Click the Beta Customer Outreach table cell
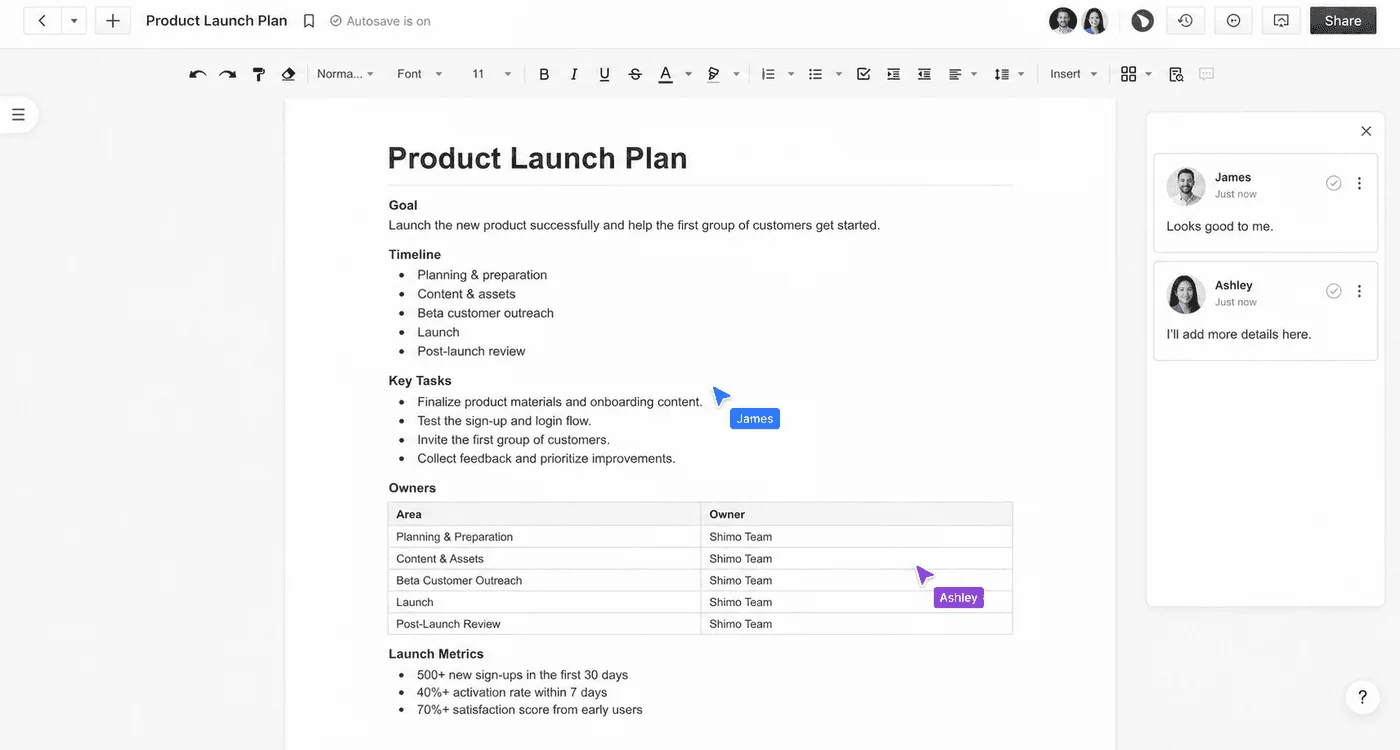The height and width of the screenshot is (750, 1400). coord(544,580)
